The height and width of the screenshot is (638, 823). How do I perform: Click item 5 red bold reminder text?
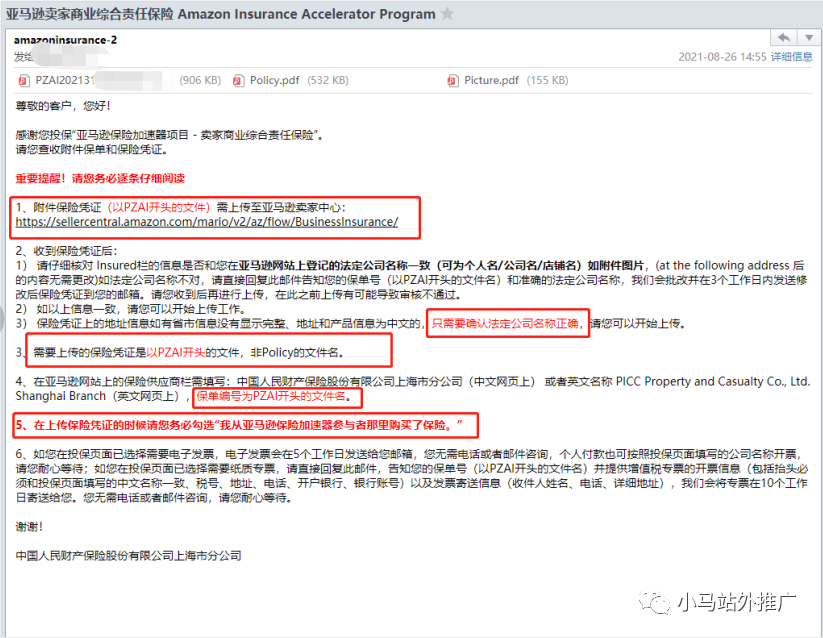click(239, 425)
